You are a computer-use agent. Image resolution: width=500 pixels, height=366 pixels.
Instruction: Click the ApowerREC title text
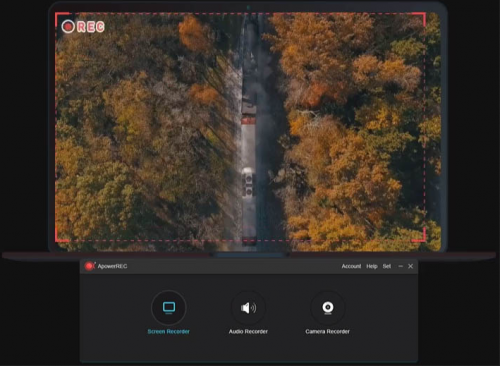(x=112, y=266)
